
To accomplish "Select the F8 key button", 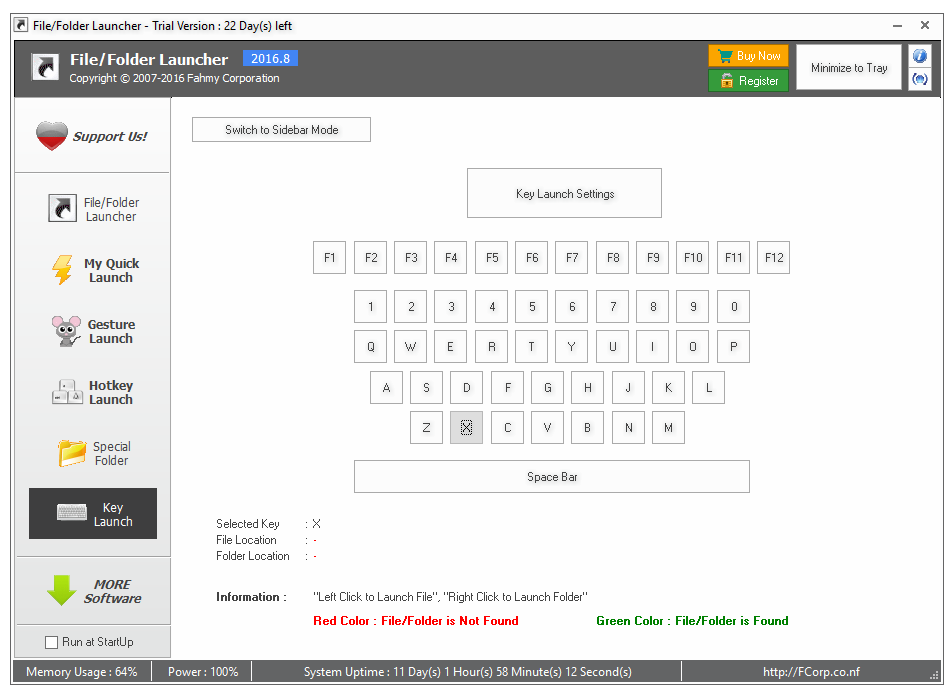I will (x=613, y=258).
